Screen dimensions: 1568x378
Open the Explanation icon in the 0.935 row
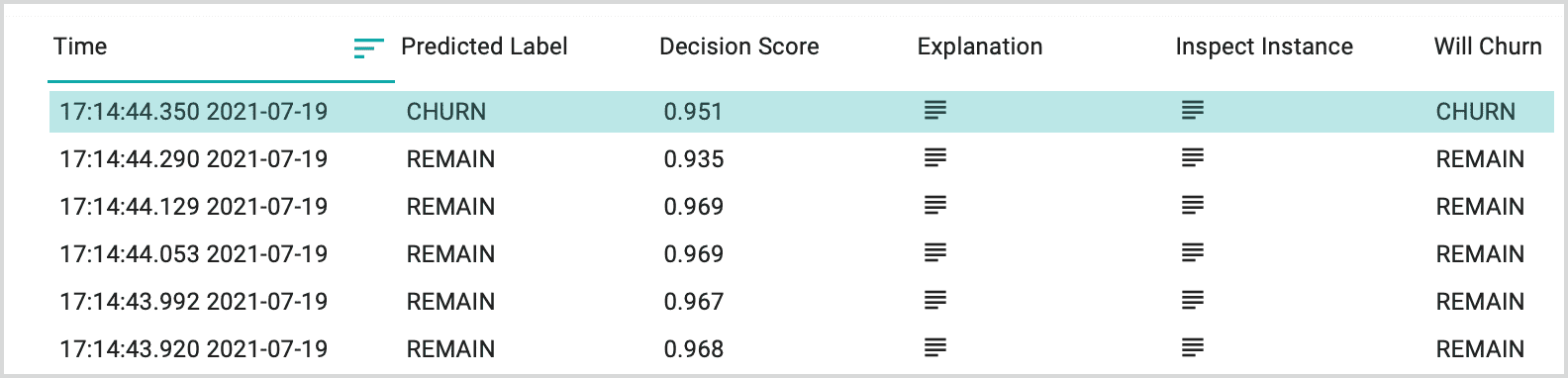935,157
